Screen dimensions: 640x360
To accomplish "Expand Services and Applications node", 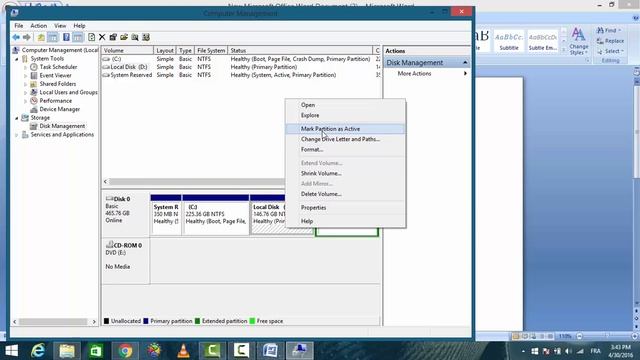I will click(17, 135).
